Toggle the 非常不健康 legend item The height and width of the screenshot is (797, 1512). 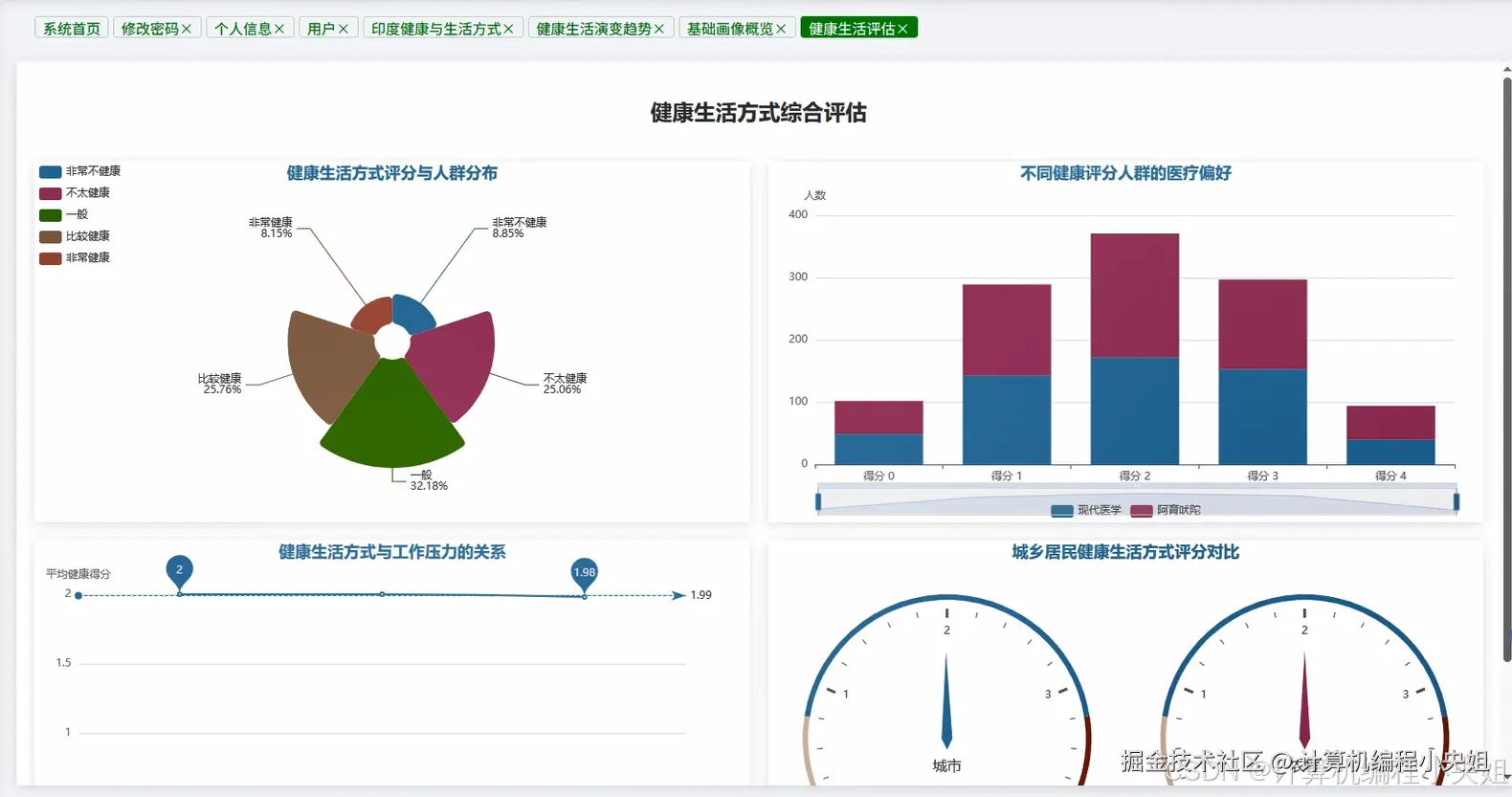click(80, 171)
